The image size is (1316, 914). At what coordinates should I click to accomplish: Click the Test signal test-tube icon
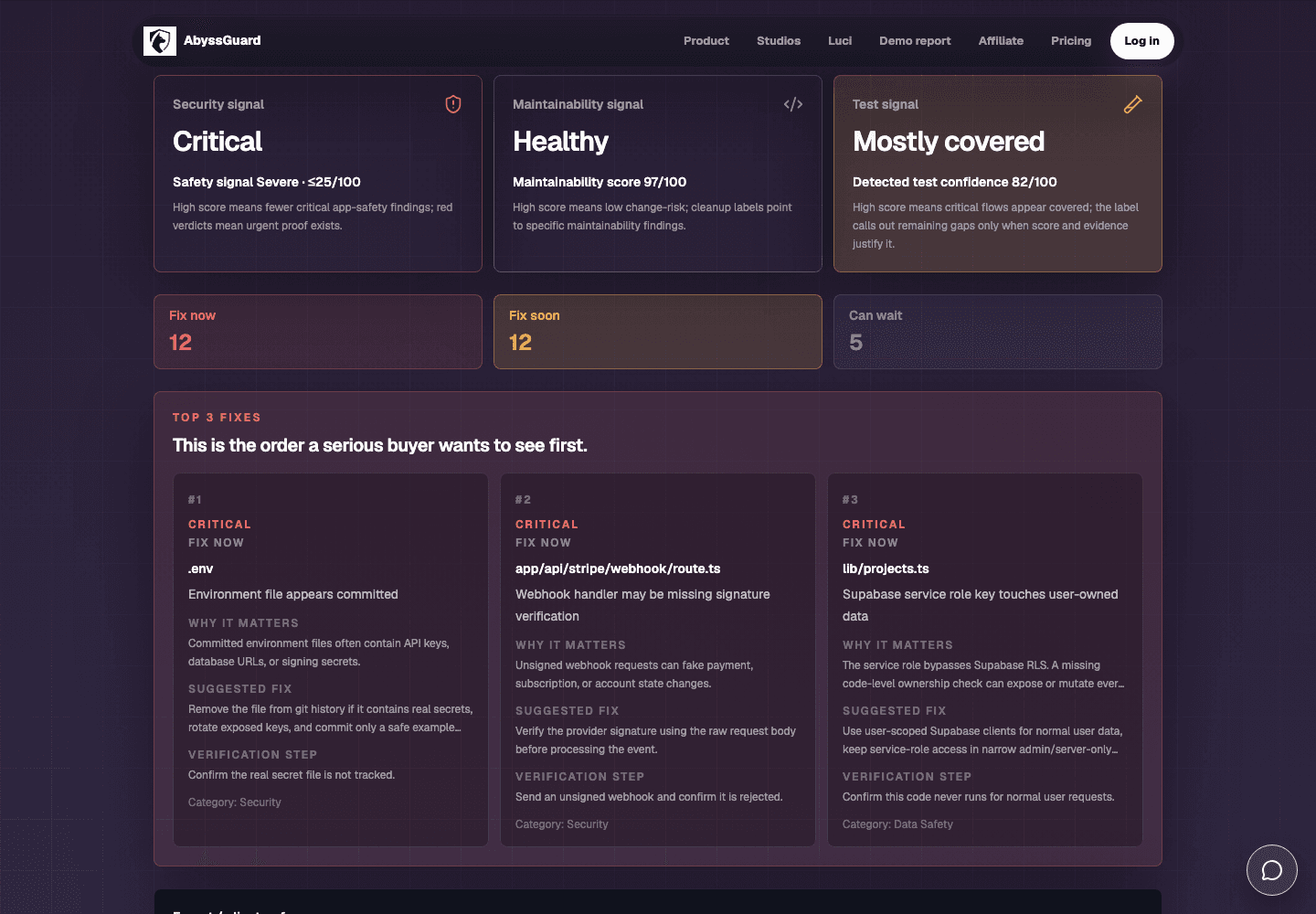[1133, 104]
